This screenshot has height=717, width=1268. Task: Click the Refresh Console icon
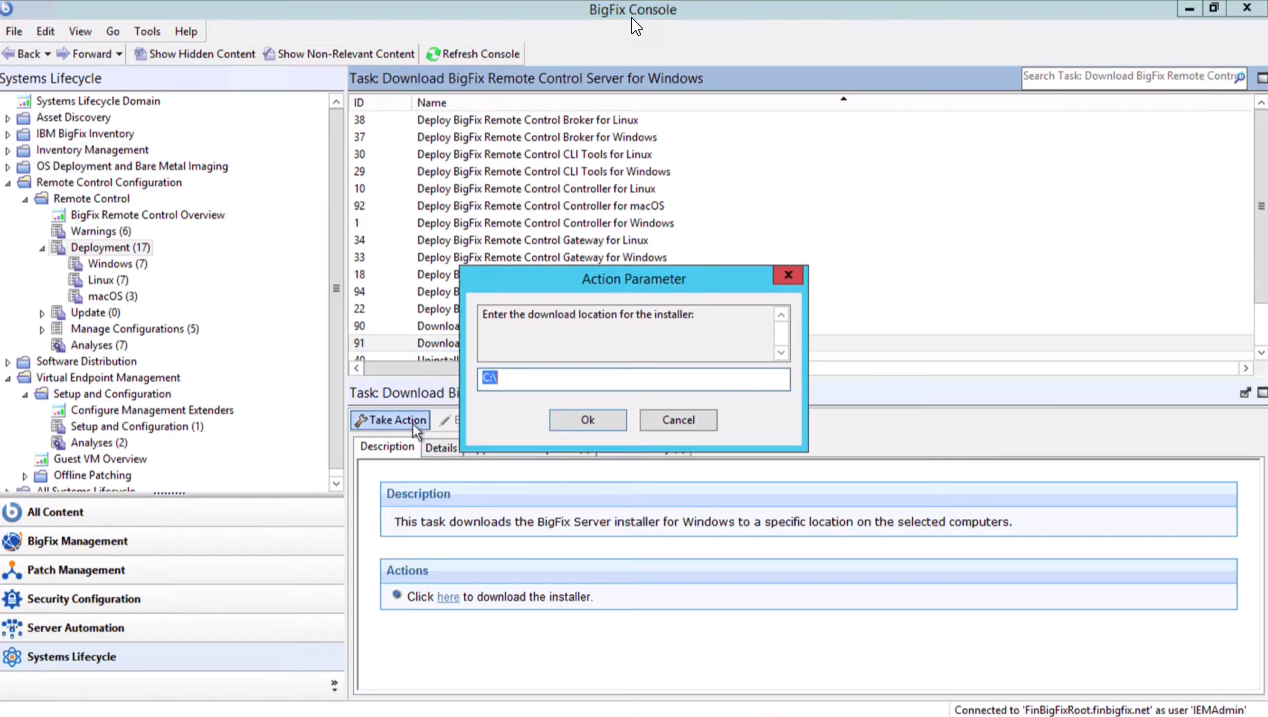(x=433, y=54)
